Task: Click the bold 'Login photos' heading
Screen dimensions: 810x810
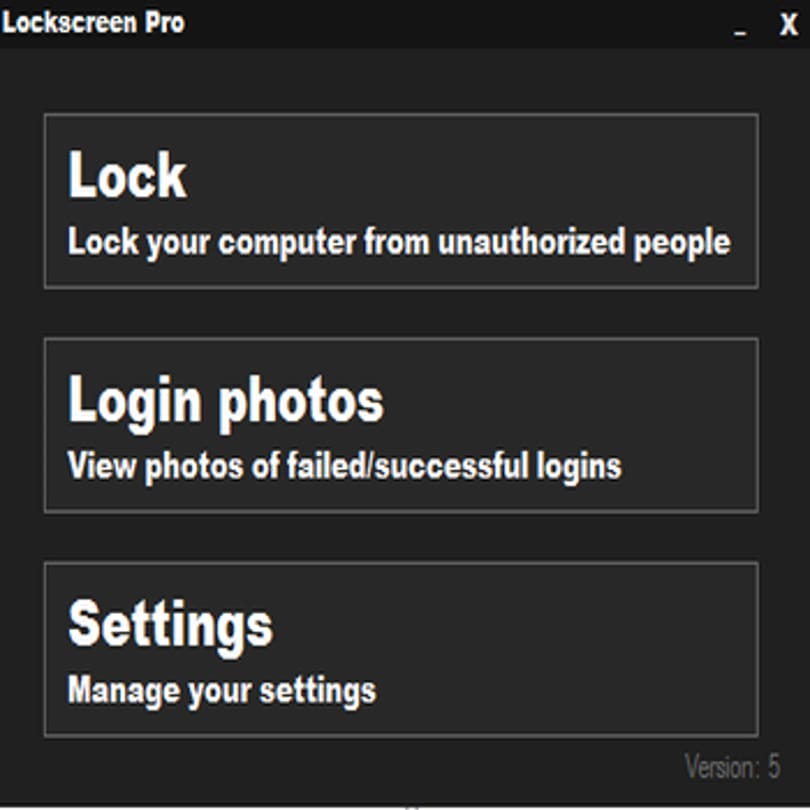Action: coord(226,401)
